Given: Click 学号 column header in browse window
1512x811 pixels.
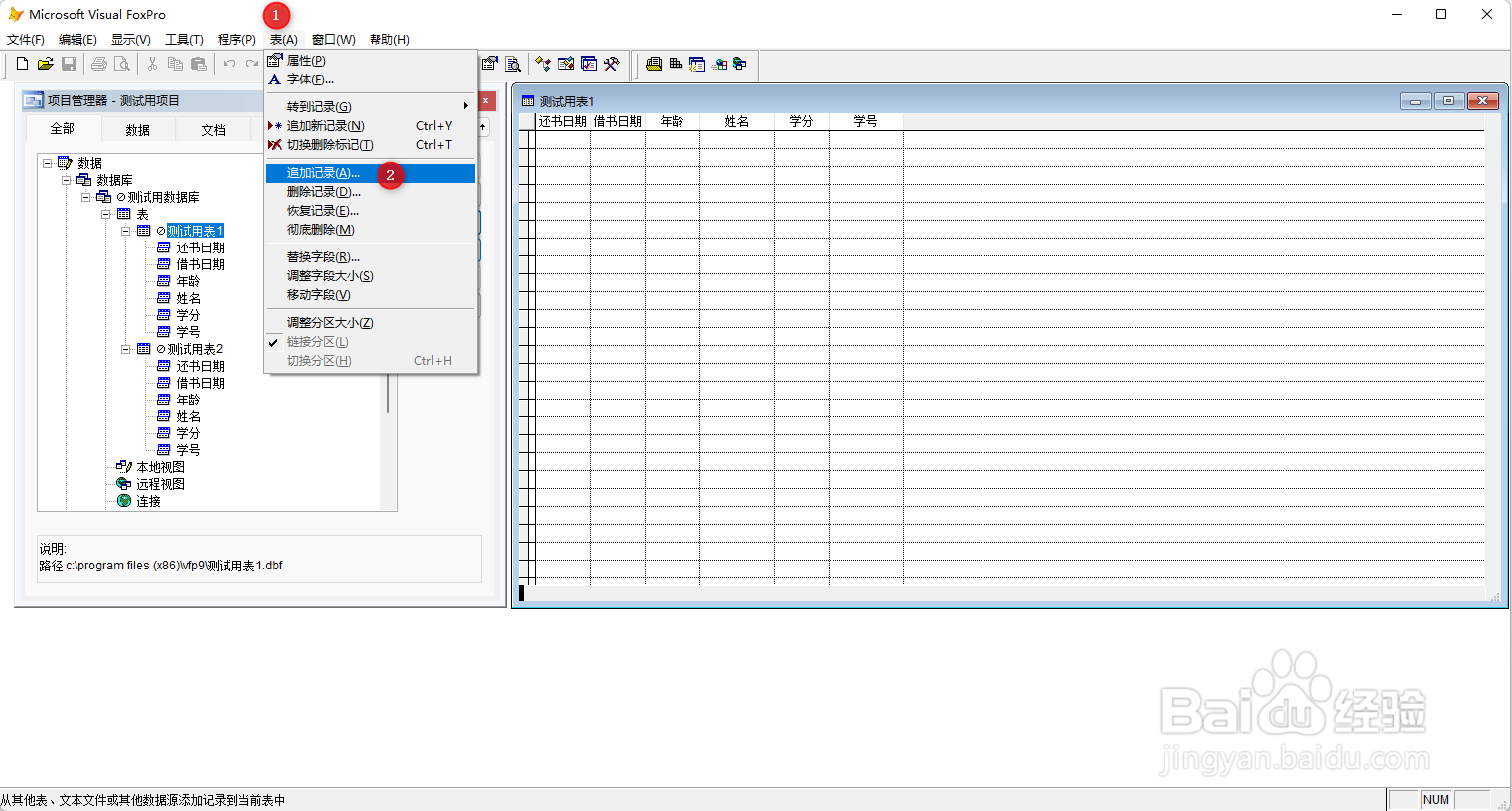Looking at the screenshot, I should pyautogui.click(x=866, y=121).
